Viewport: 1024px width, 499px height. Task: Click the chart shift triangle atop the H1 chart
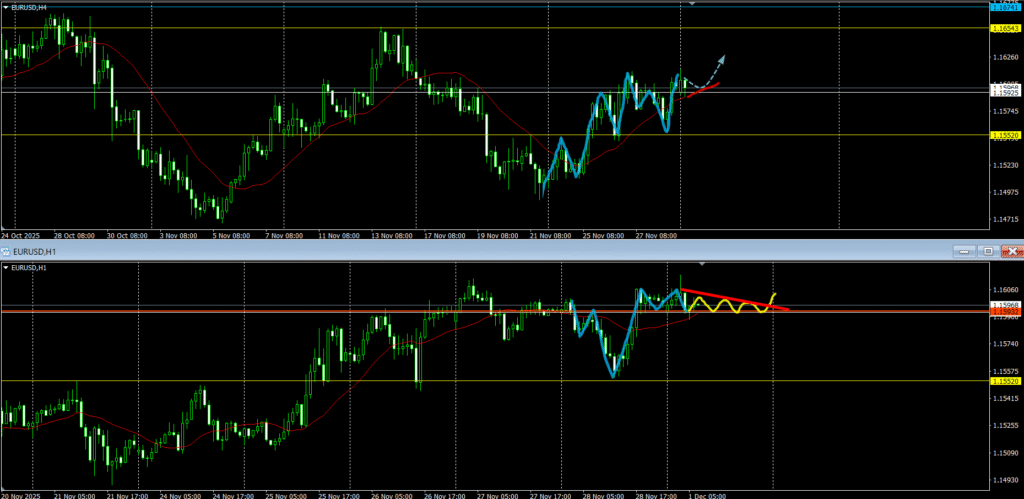703,264
